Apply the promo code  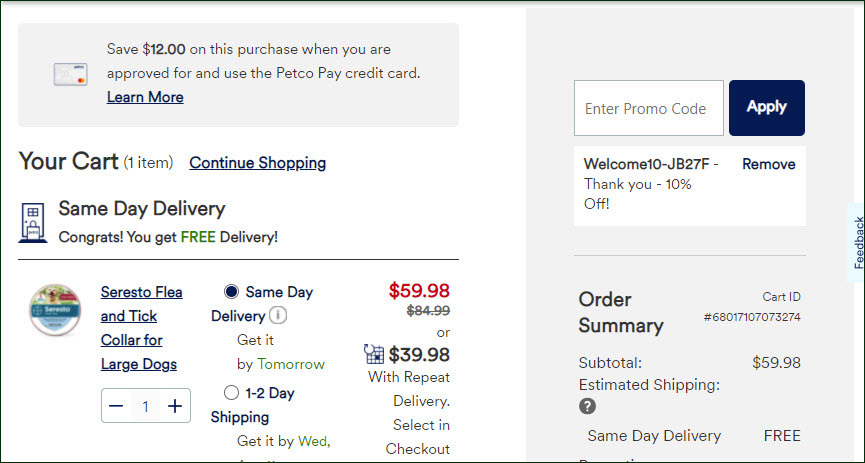767,108
